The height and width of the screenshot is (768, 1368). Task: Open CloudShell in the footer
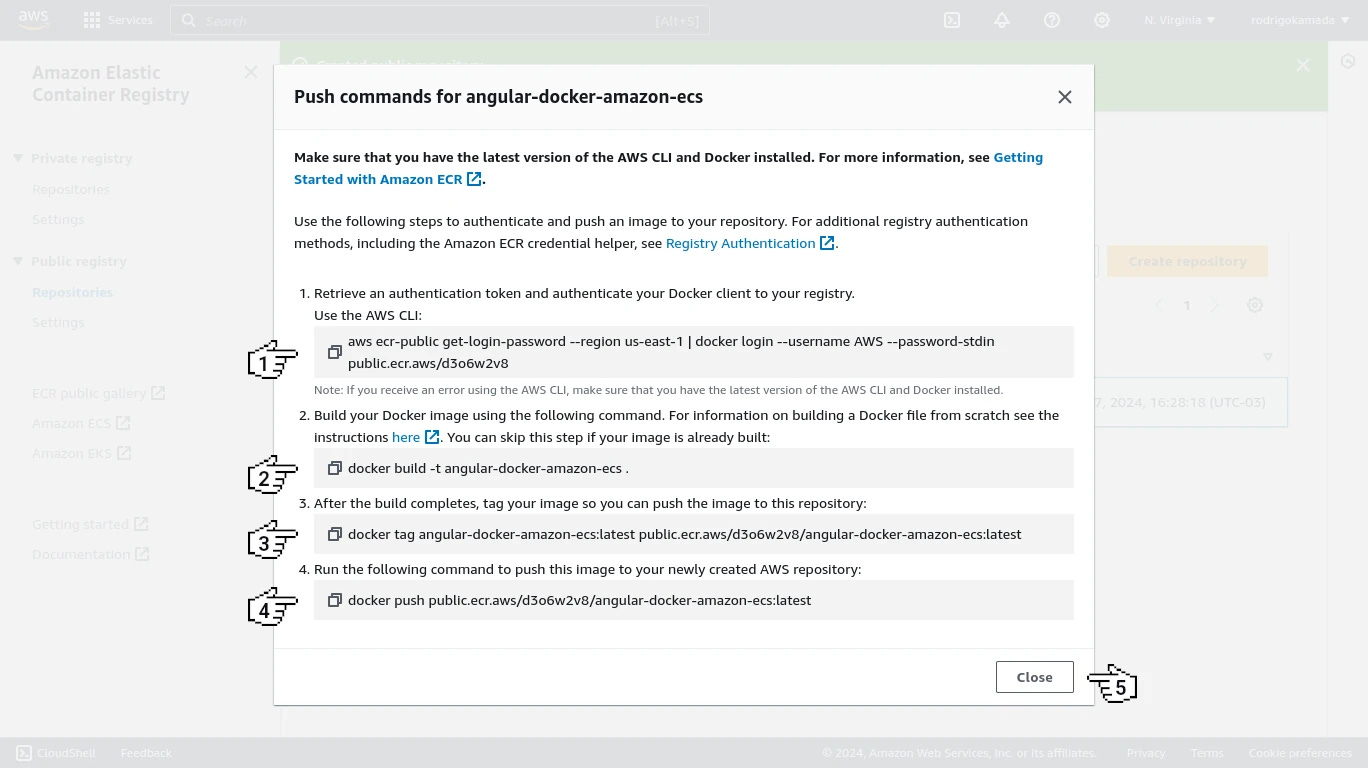[56, 753]
